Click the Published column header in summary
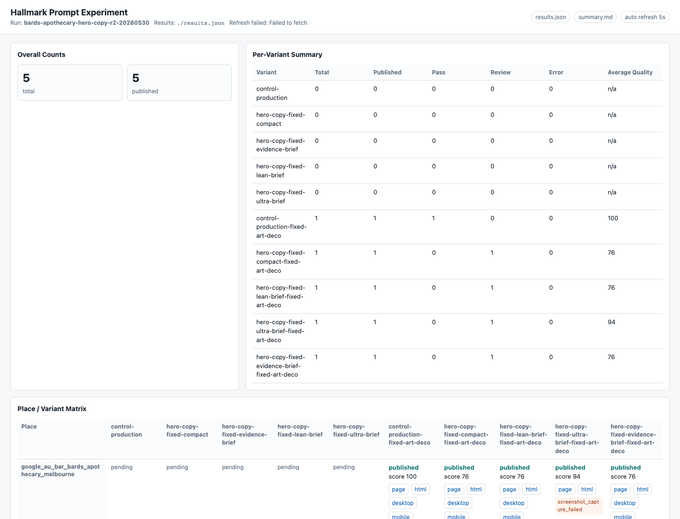680x519 pixels. [387, 72]
